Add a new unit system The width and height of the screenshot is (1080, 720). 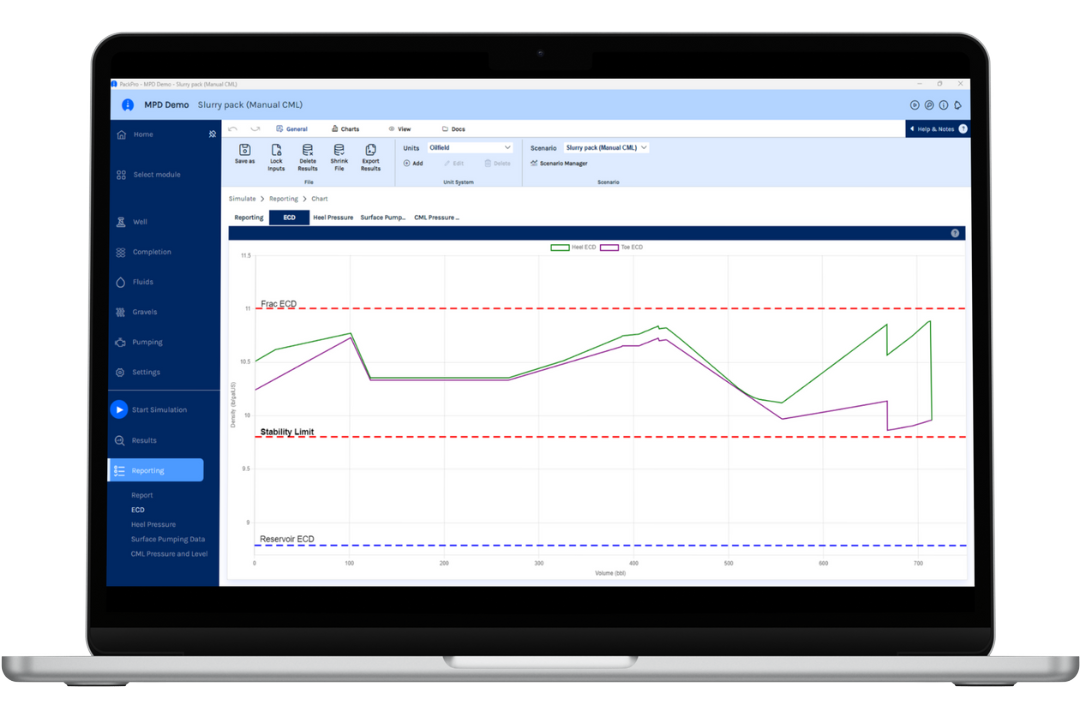[413, 163]
